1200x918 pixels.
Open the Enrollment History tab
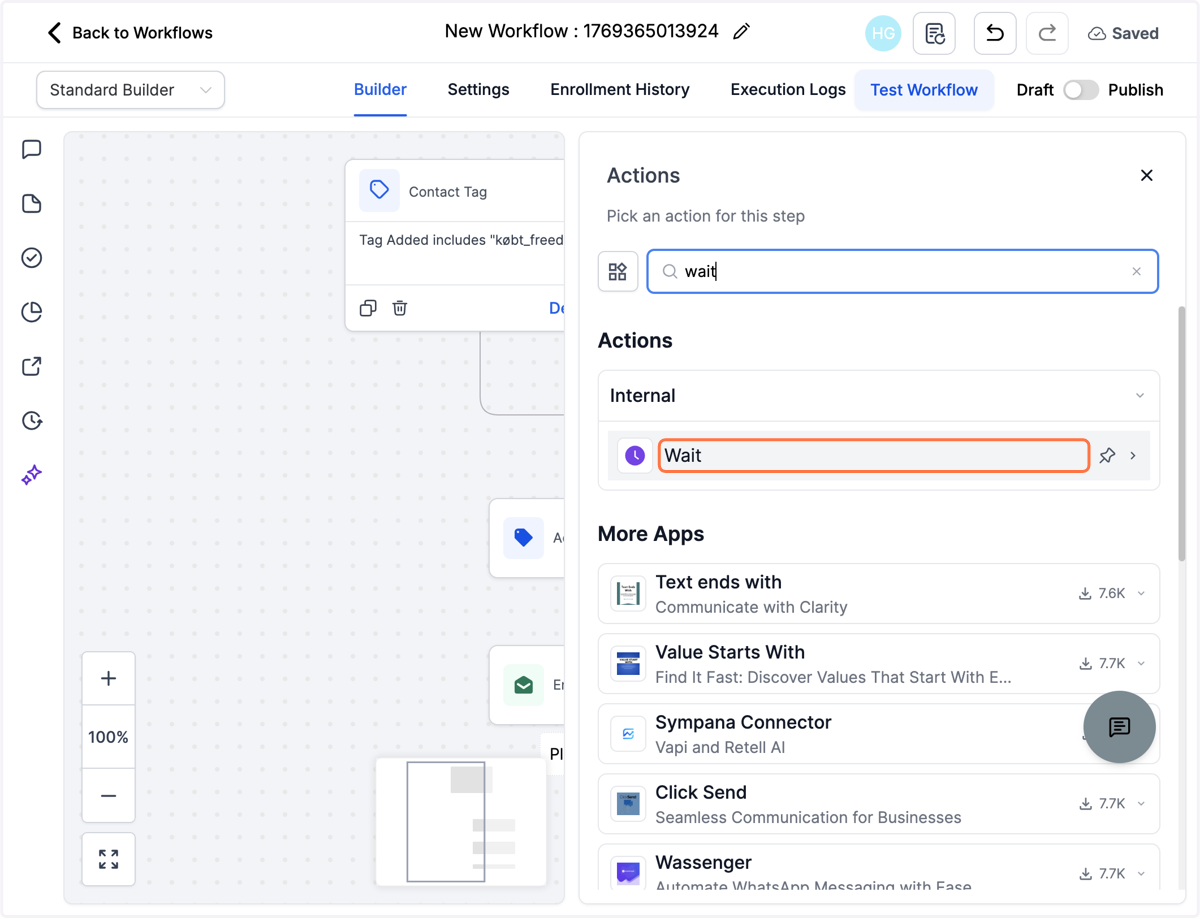(620, 90)
